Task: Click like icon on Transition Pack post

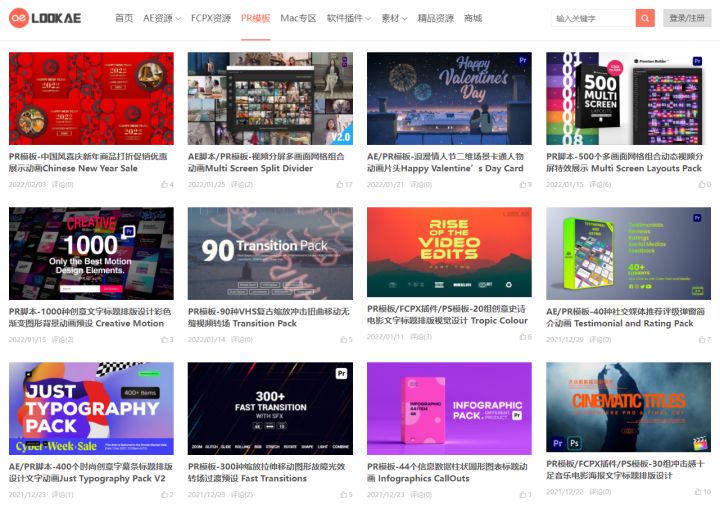Action: click(x=340, y=339)
